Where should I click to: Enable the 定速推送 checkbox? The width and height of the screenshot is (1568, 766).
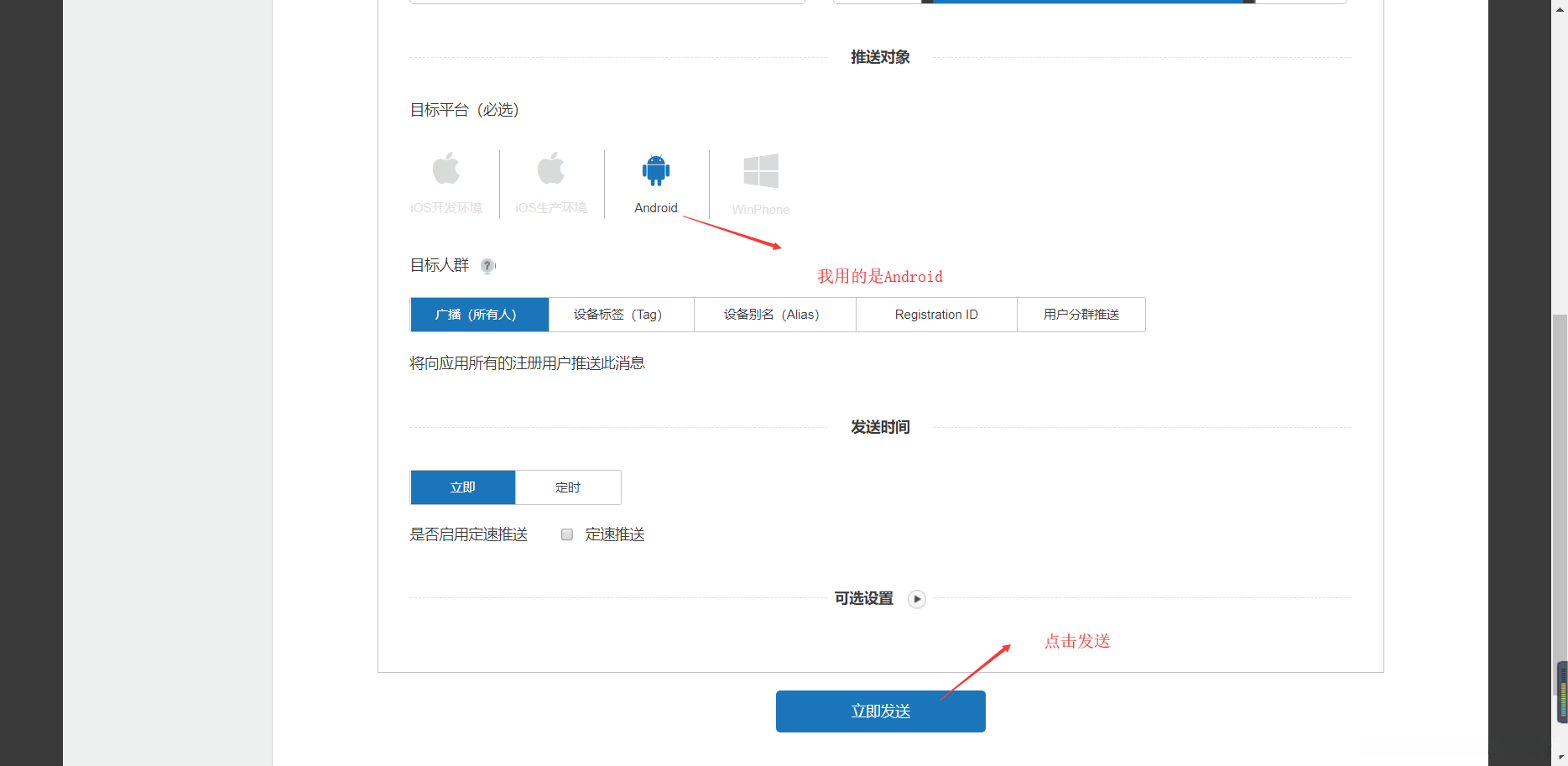(x=566, y=534)
